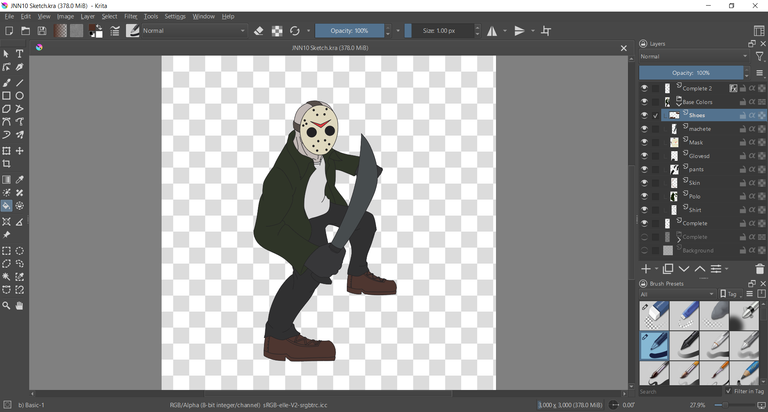This screenshot has width=768, height=412.
Task: Click the foreground/background color swatch
Action: coord(96,31)
